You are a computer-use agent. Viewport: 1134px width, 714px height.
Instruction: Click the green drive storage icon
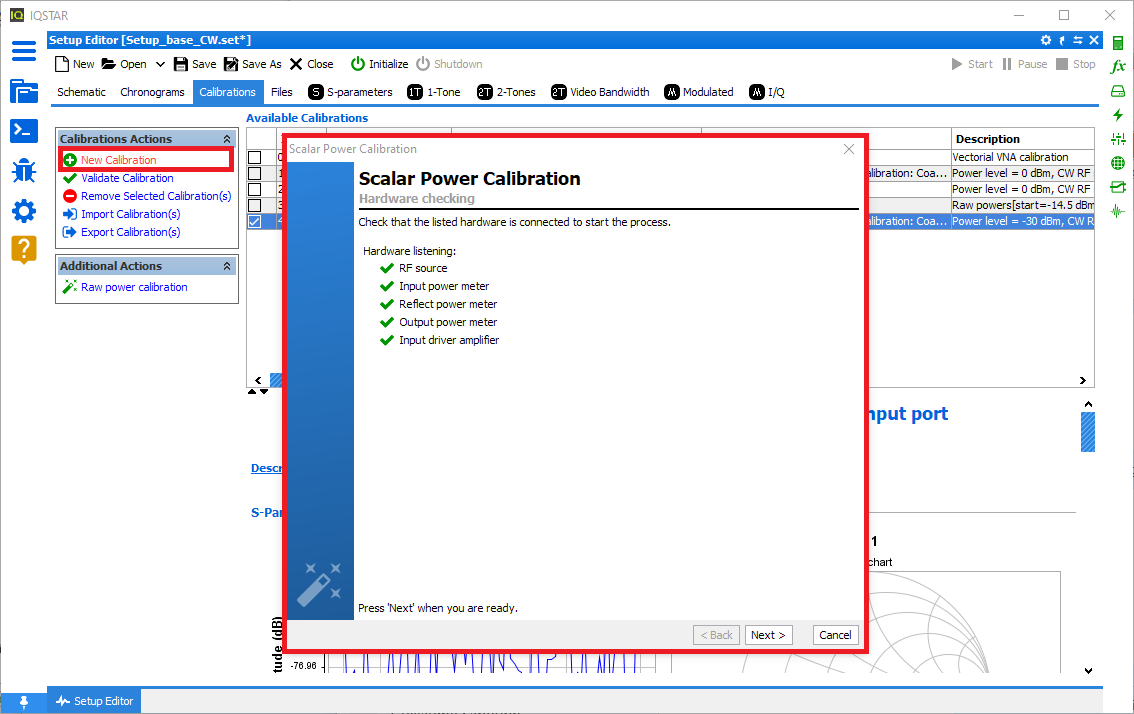[1118, 91]
